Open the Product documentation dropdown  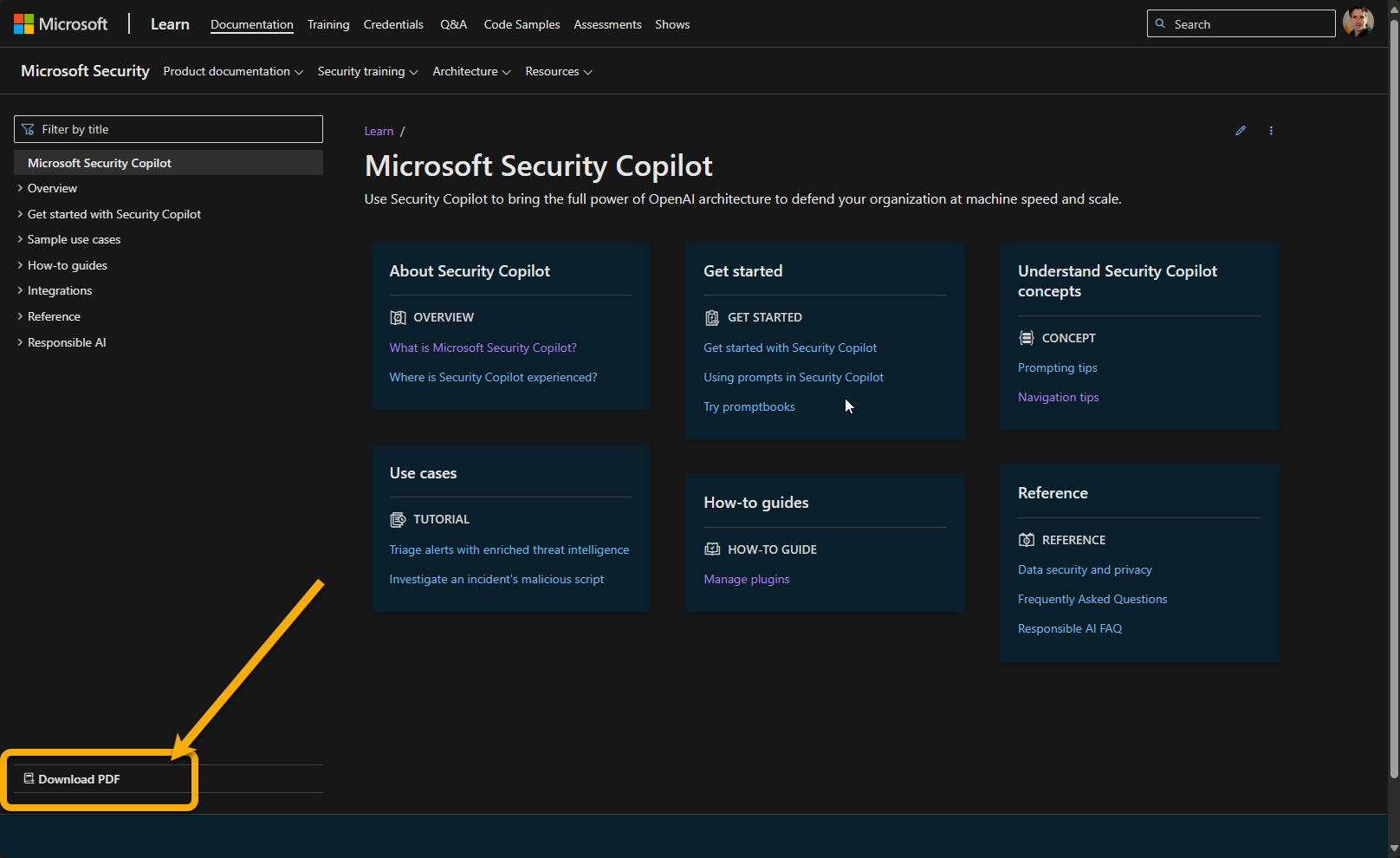tap(233, 71)
